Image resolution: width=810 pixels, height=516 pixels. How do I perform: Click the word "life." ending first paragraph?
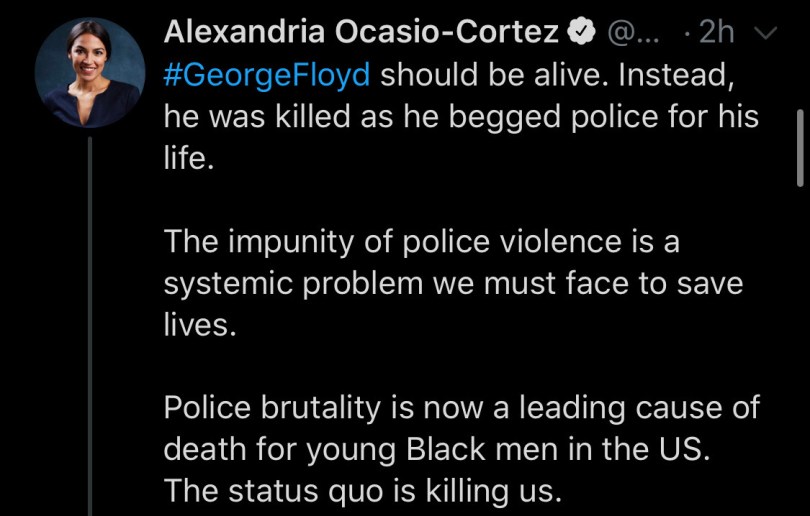point(189,160)
